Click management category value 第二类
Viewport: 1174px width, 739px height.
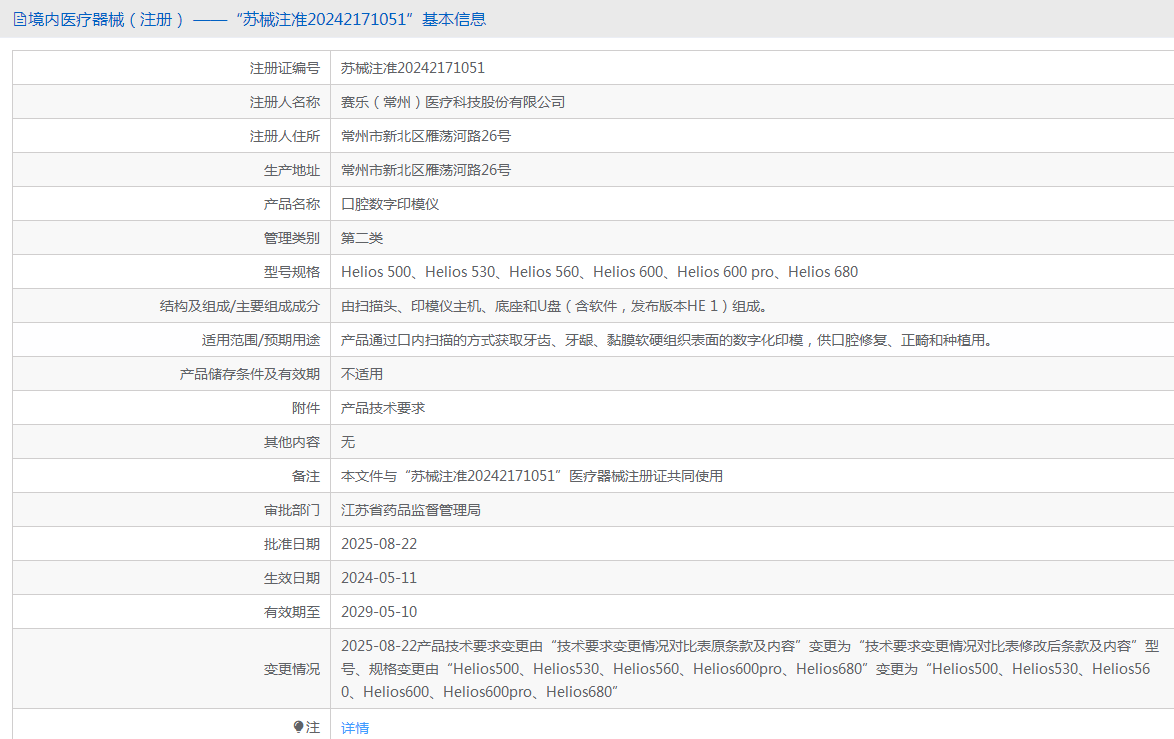[x=362, y=238]
